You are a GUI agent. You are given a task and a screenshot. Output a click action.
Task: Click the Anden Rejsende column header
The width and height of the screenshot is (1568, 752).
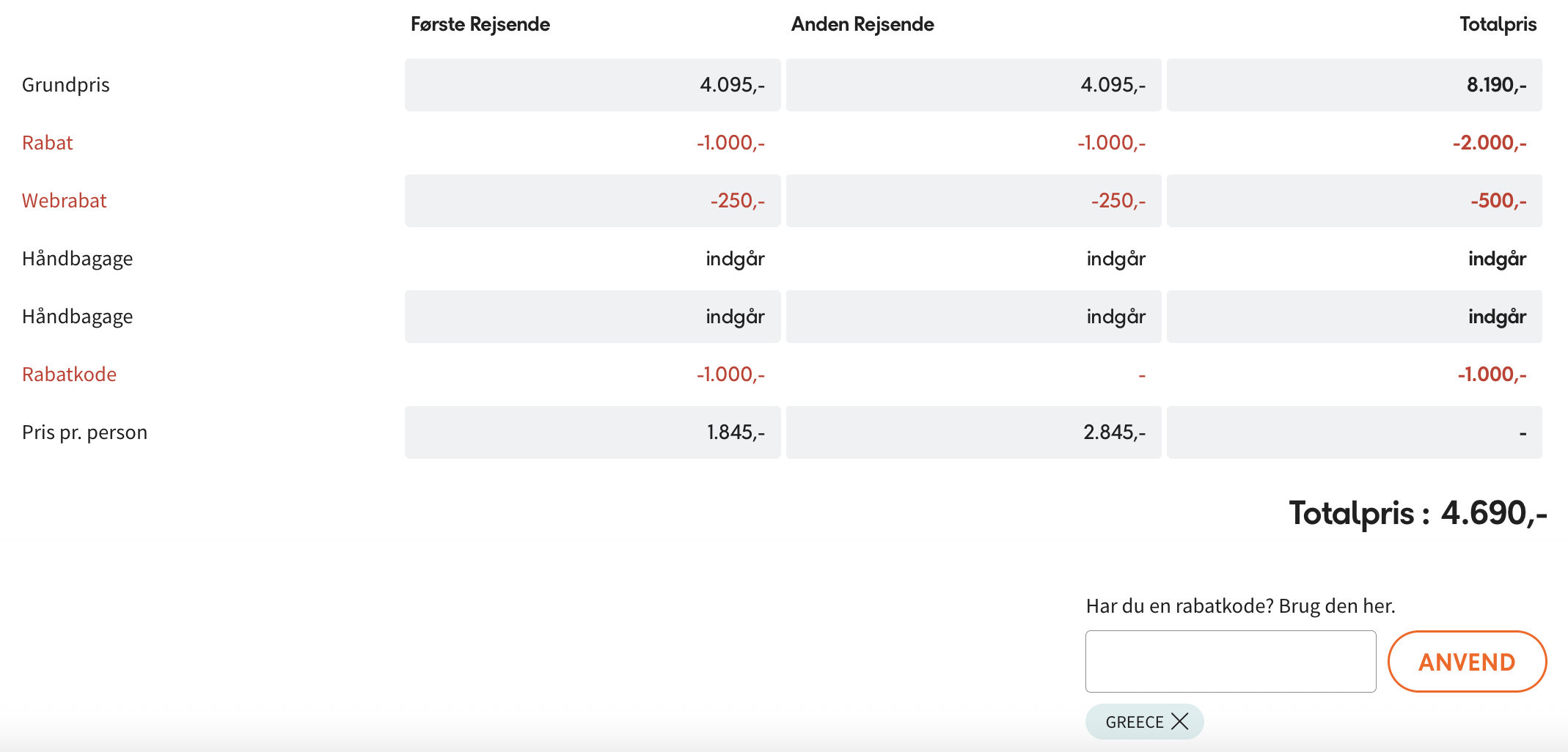pos(862,24)
